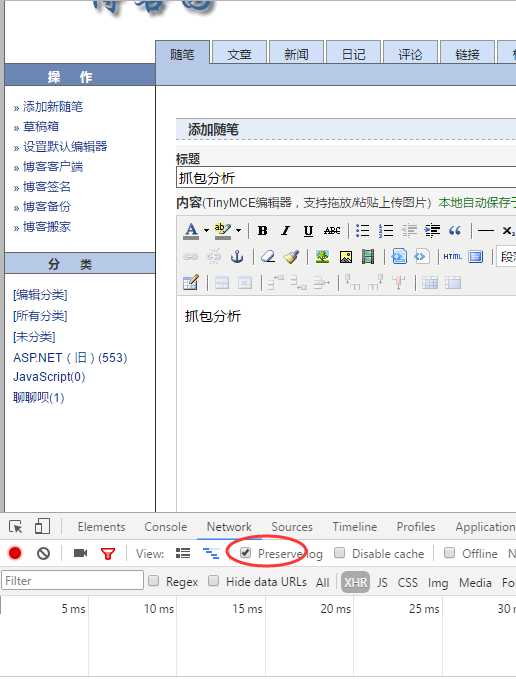Use the cleanup messy code brush

291,257
